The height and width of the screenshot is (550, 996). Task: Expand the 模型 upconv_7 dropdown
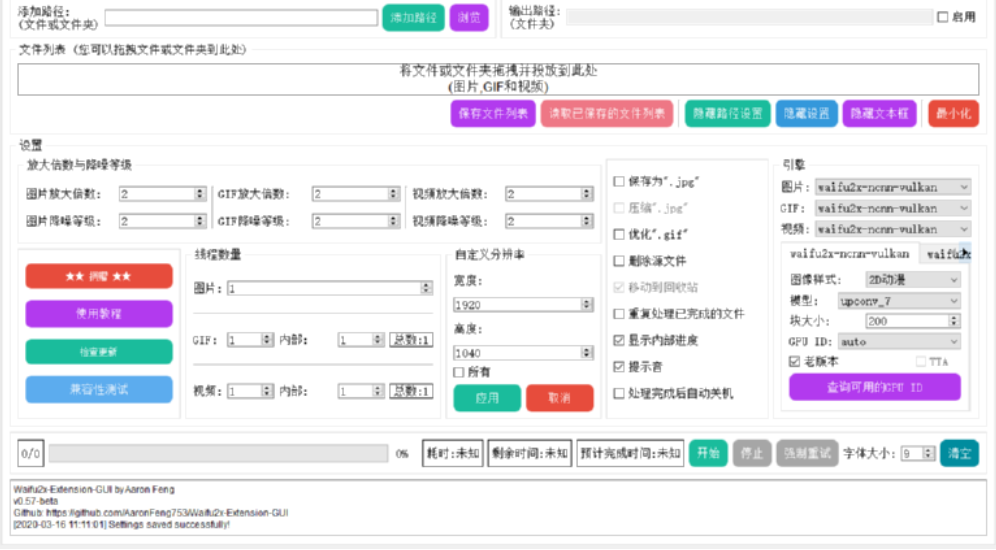tap(899, 301)
